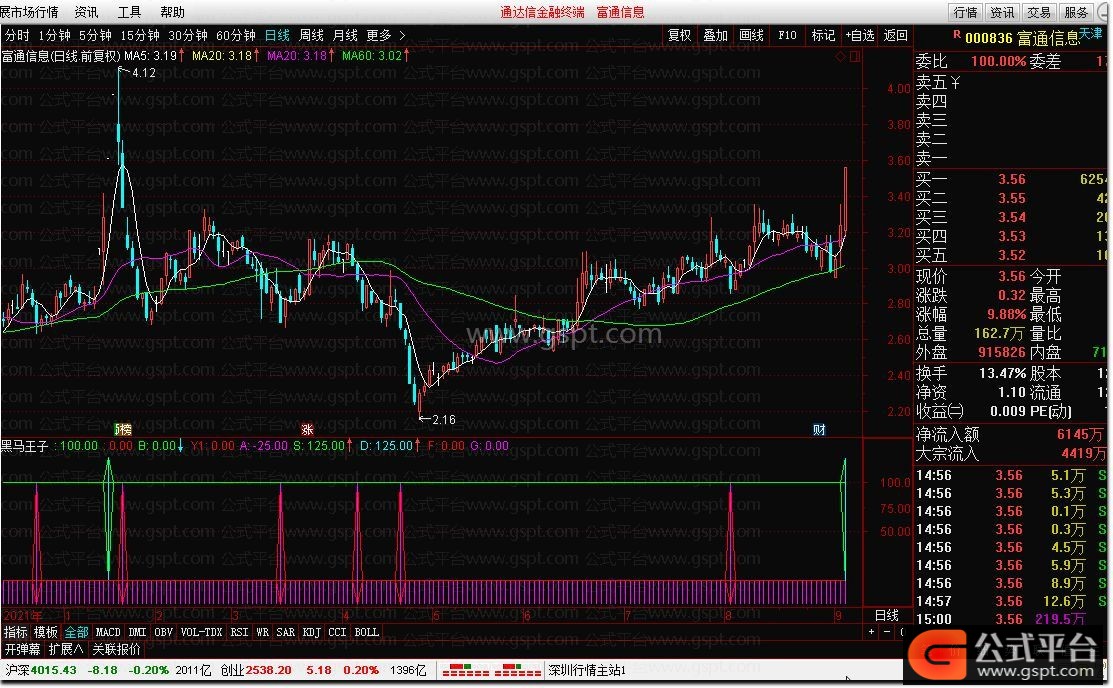
Task: Switch indicator to OBV
Action: [x=163, y=632]
